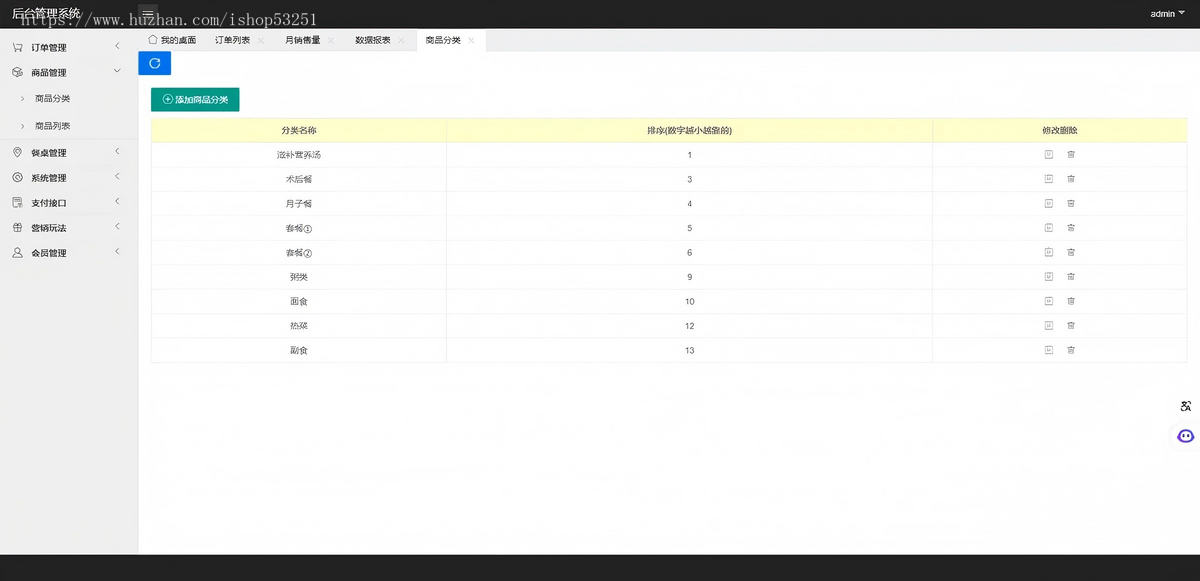
Task: Toggle the sidebar hamburger menu icon
Action: click(x=148, y=14)
